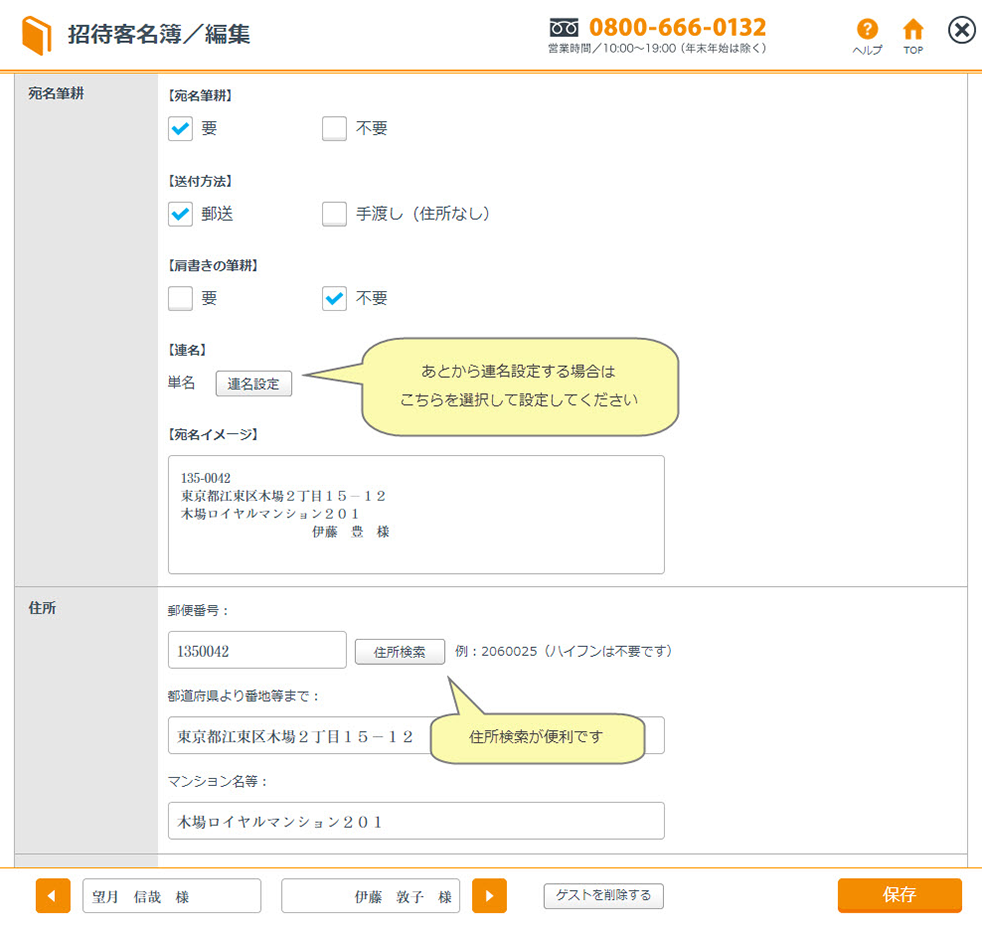Save changes with 保存 button
This screenshot has height=928, width=982.
click(899, 896)
